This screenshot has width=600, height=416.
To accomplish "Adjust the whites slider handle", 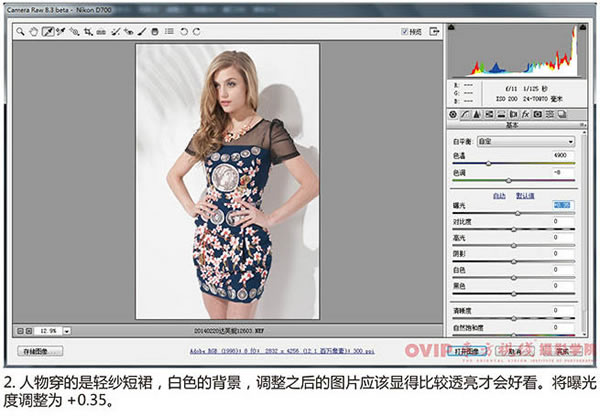I will 514,277.
